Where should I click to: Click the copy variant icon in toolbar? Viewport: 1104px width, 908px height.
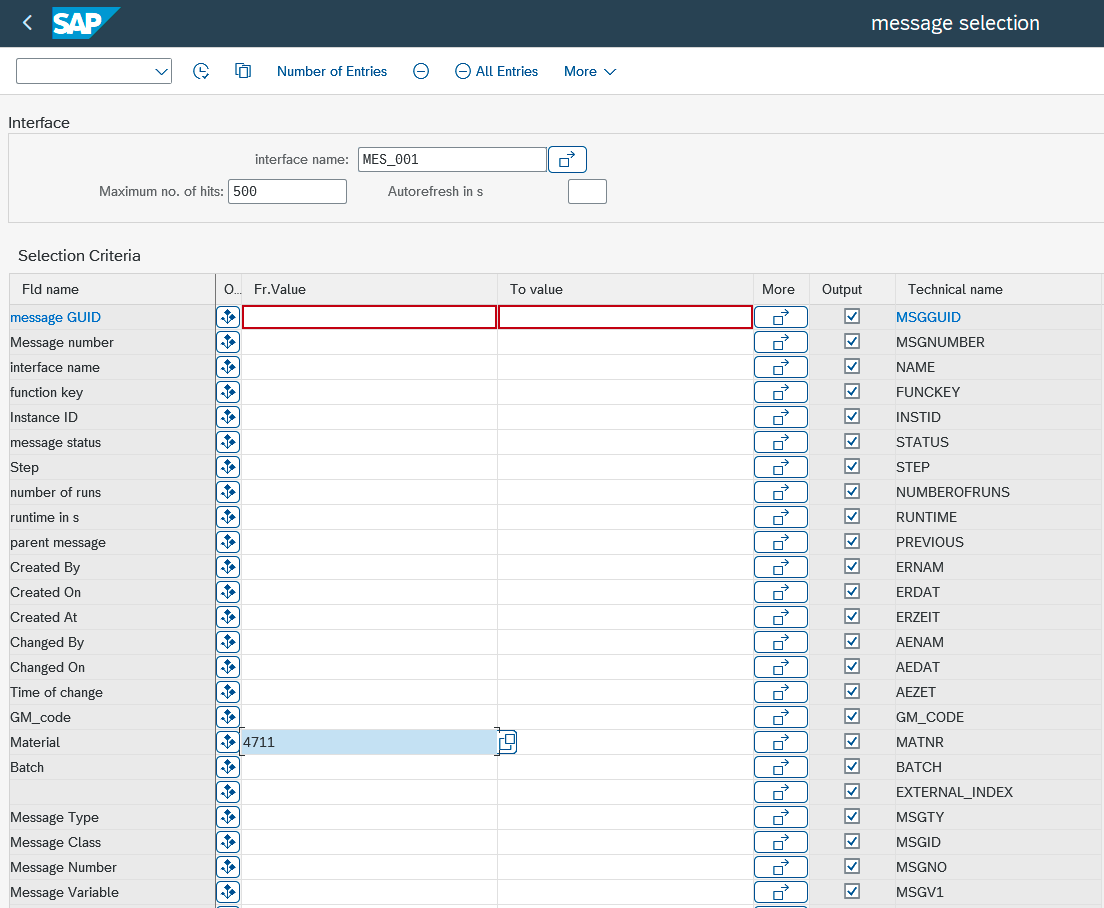click(x=243, y=71)
